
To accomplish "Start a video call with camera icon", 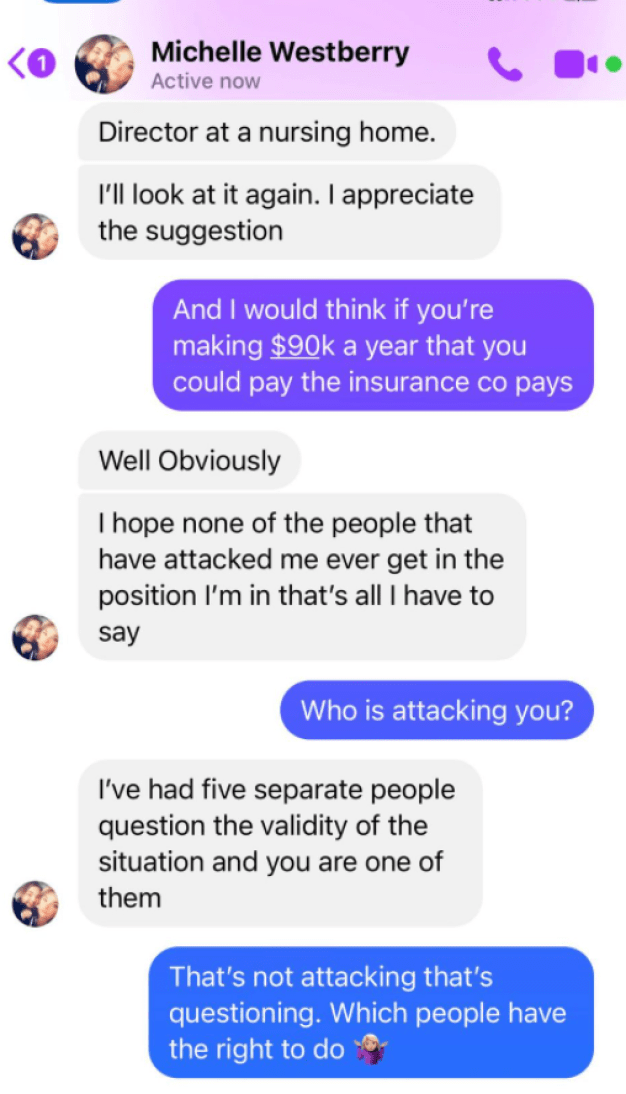I will pyautogui.click(x=576, y=64).
